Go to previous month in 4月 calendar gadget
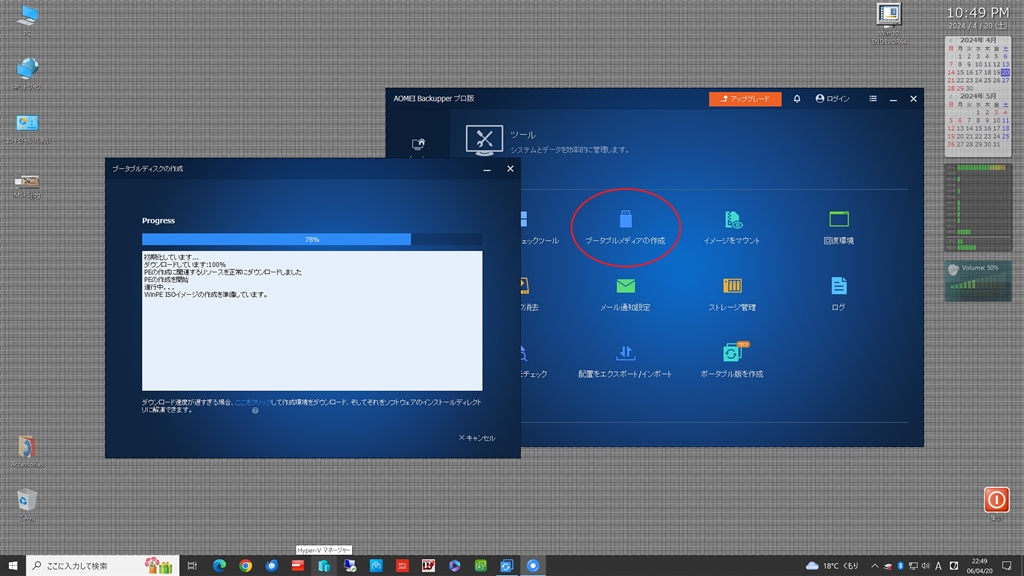 click(x=951, y=40)
